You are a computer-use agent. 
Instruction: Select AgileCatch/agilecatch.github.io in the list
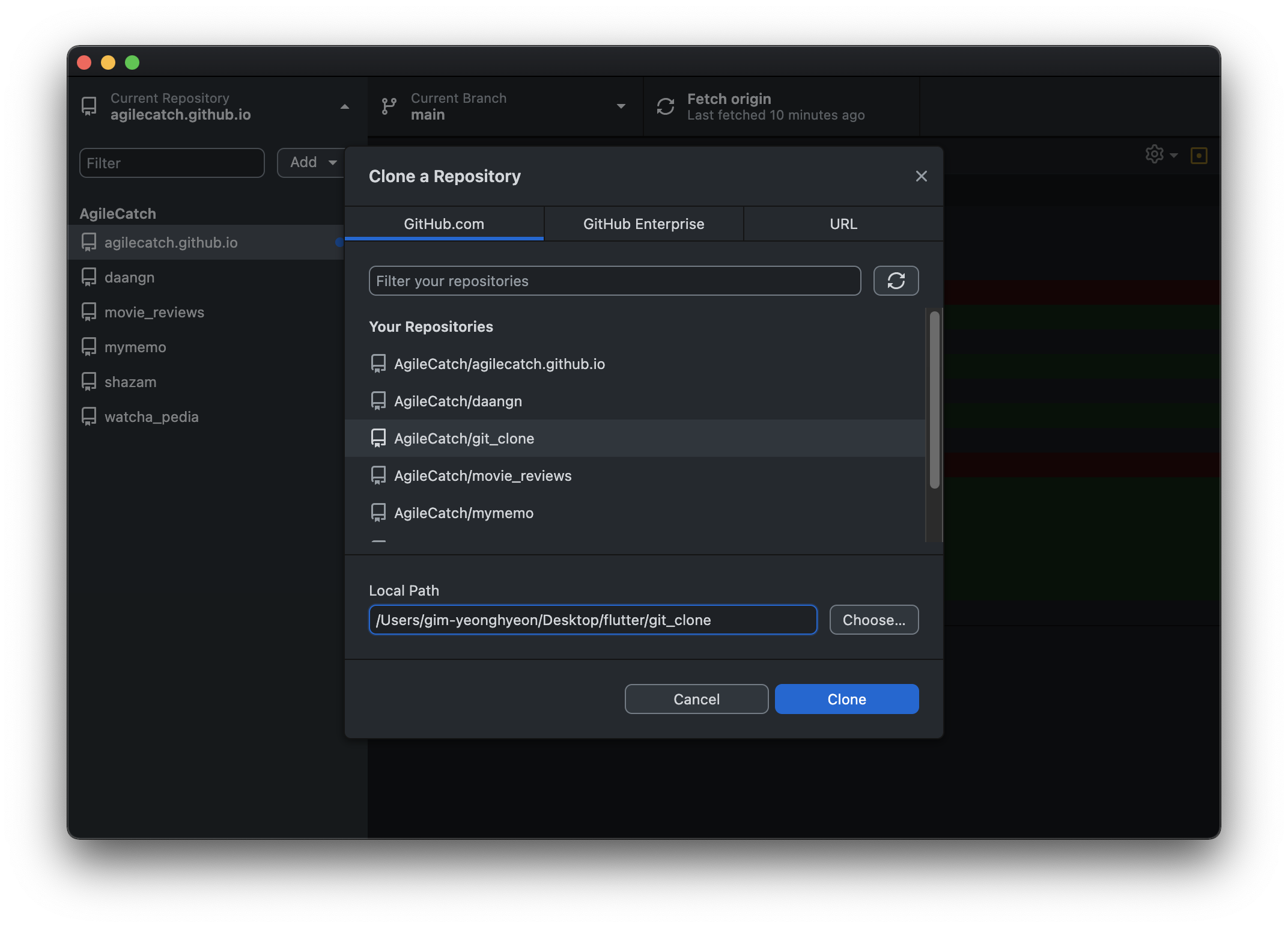tap(635, 364)
